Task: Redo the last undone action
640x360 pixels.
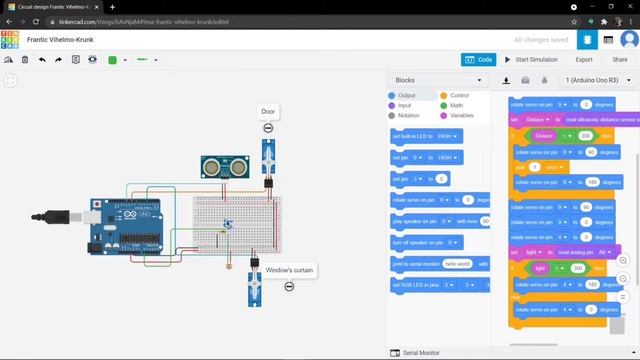Action: tap(58, 60)
